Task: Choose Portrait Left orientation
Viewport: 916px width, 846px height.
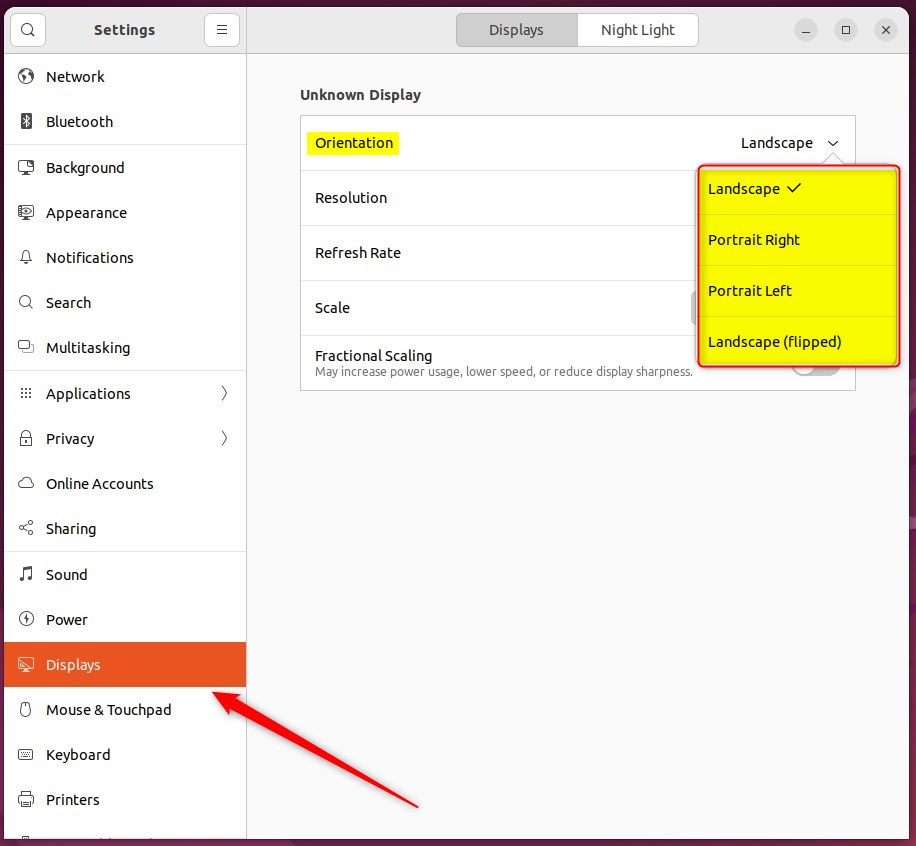Action: 798,291
